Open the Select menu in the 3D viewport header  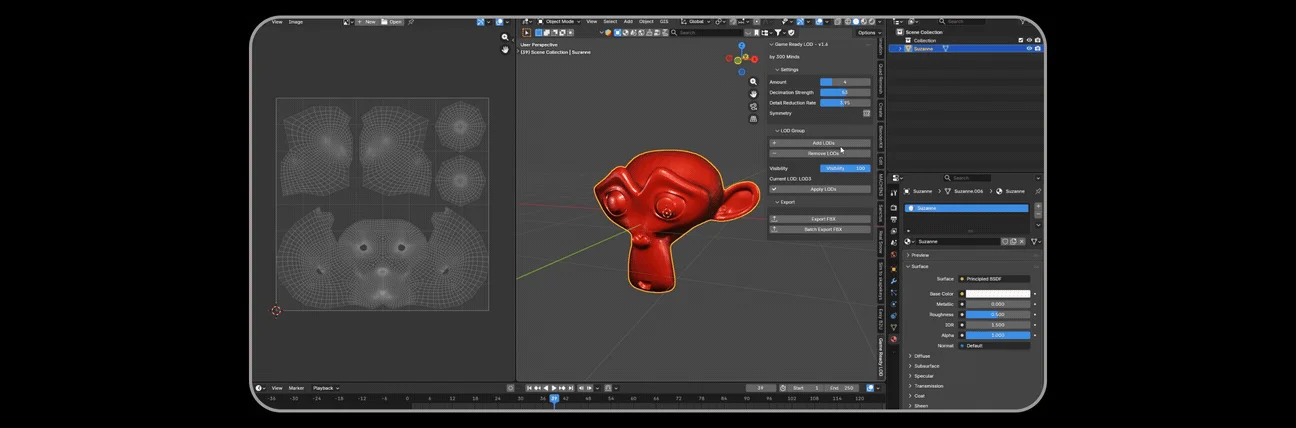[610, 21]
